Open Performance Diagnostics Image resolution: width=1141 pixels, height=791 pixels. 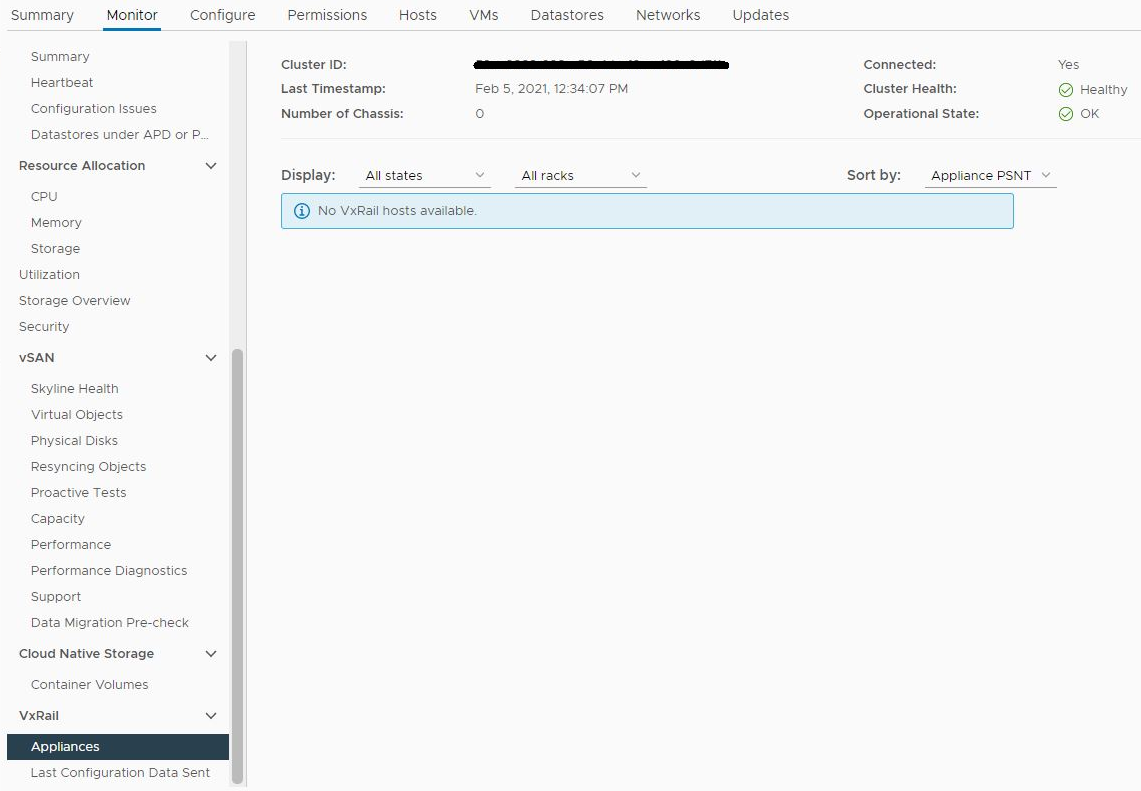point(109,571)
